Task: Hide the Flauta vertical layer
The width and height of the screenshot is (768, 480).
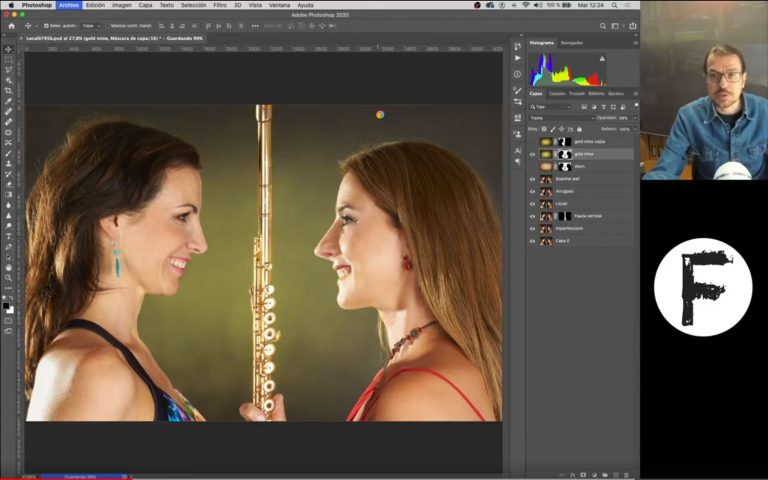Action: [x=532, y=216]
